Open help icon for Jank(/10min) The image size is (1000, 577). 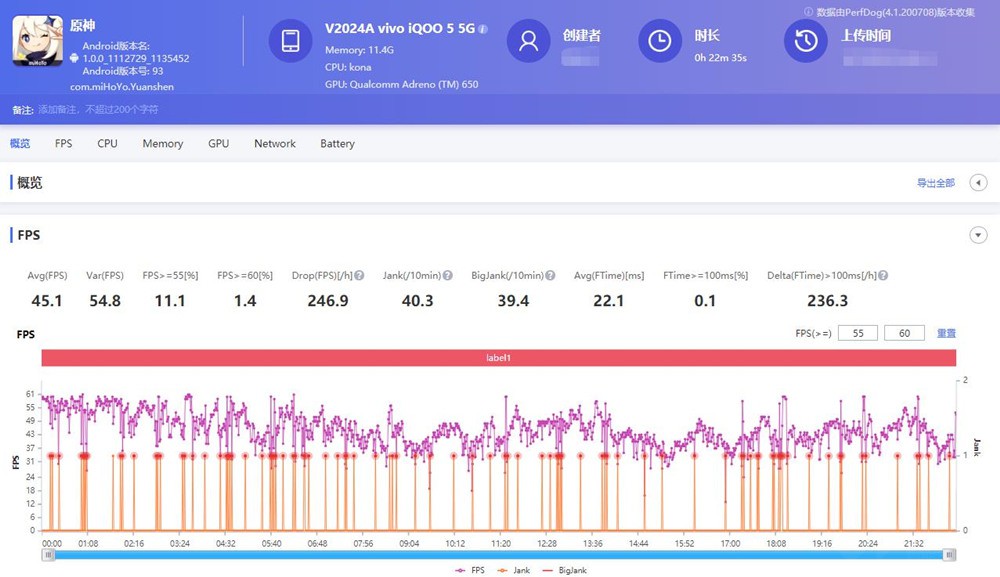(x=448, y=275)
